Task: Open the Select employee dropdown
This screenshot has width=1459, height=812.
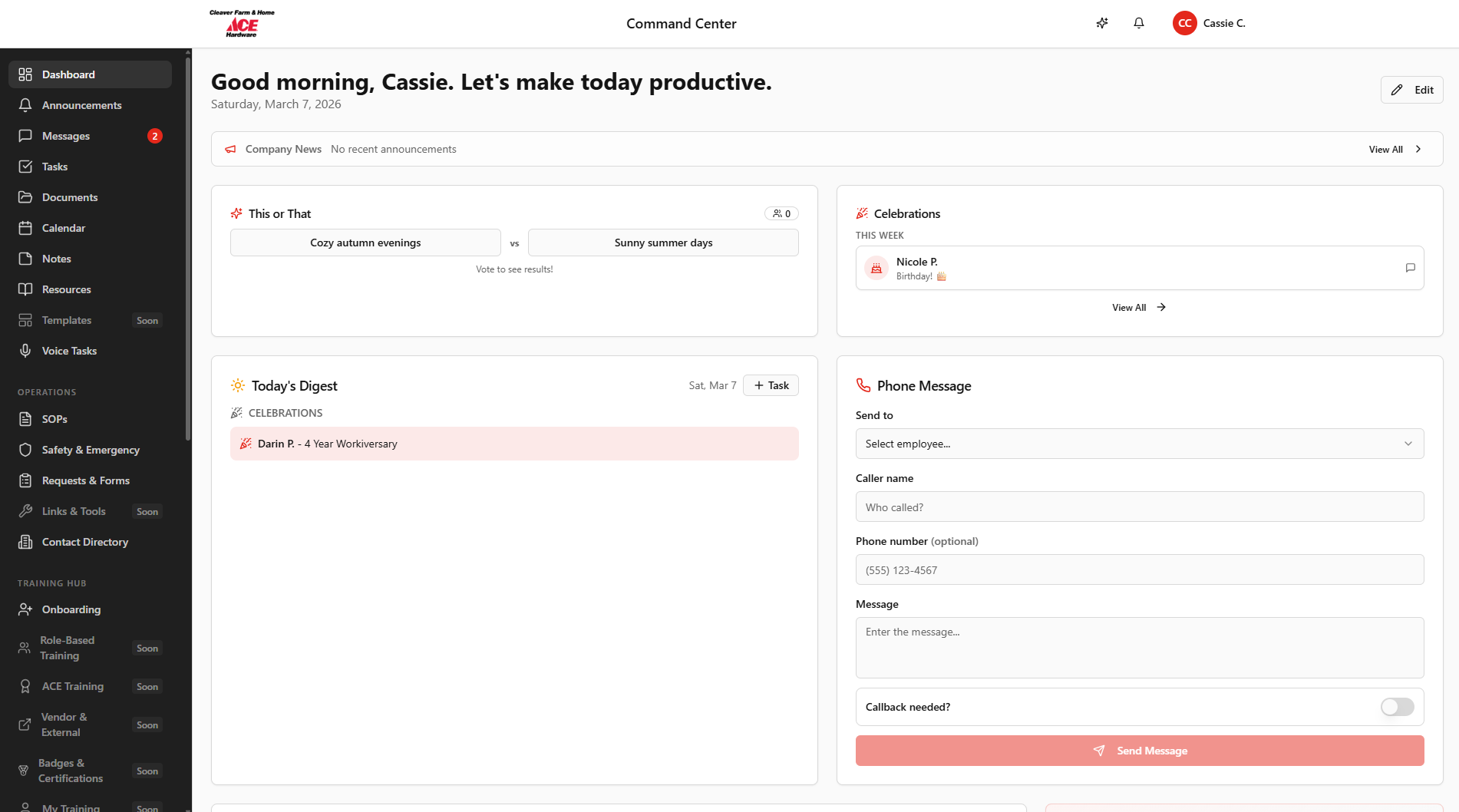Action: click(x=1140, y=444)
